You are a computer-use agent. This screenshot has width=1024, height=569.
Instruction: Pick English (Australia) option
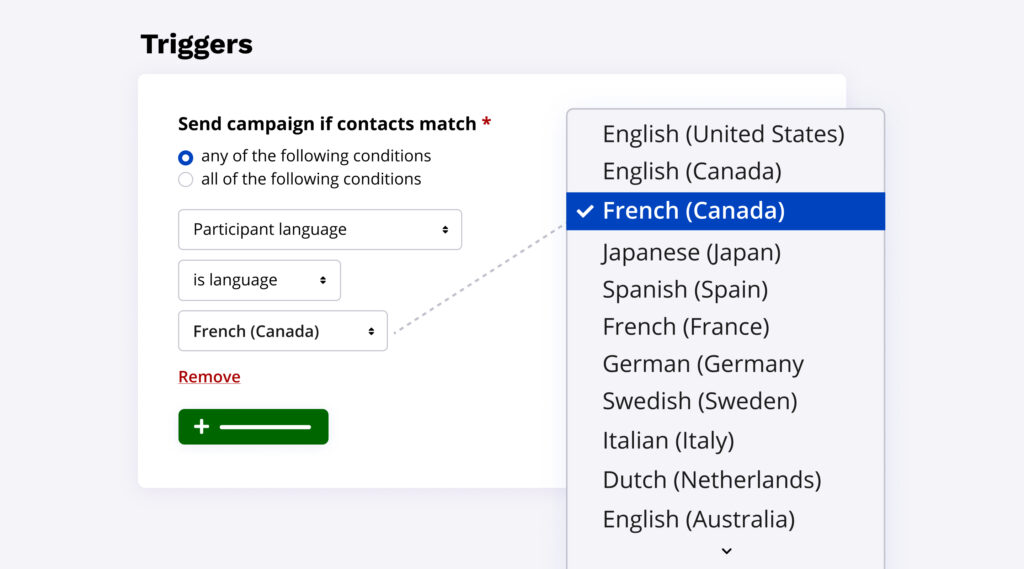pos(698,519)
